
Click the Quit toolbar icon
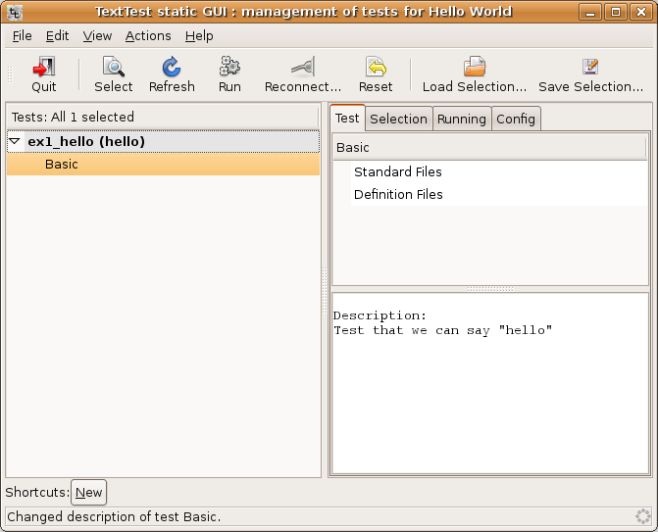[44, 67]
